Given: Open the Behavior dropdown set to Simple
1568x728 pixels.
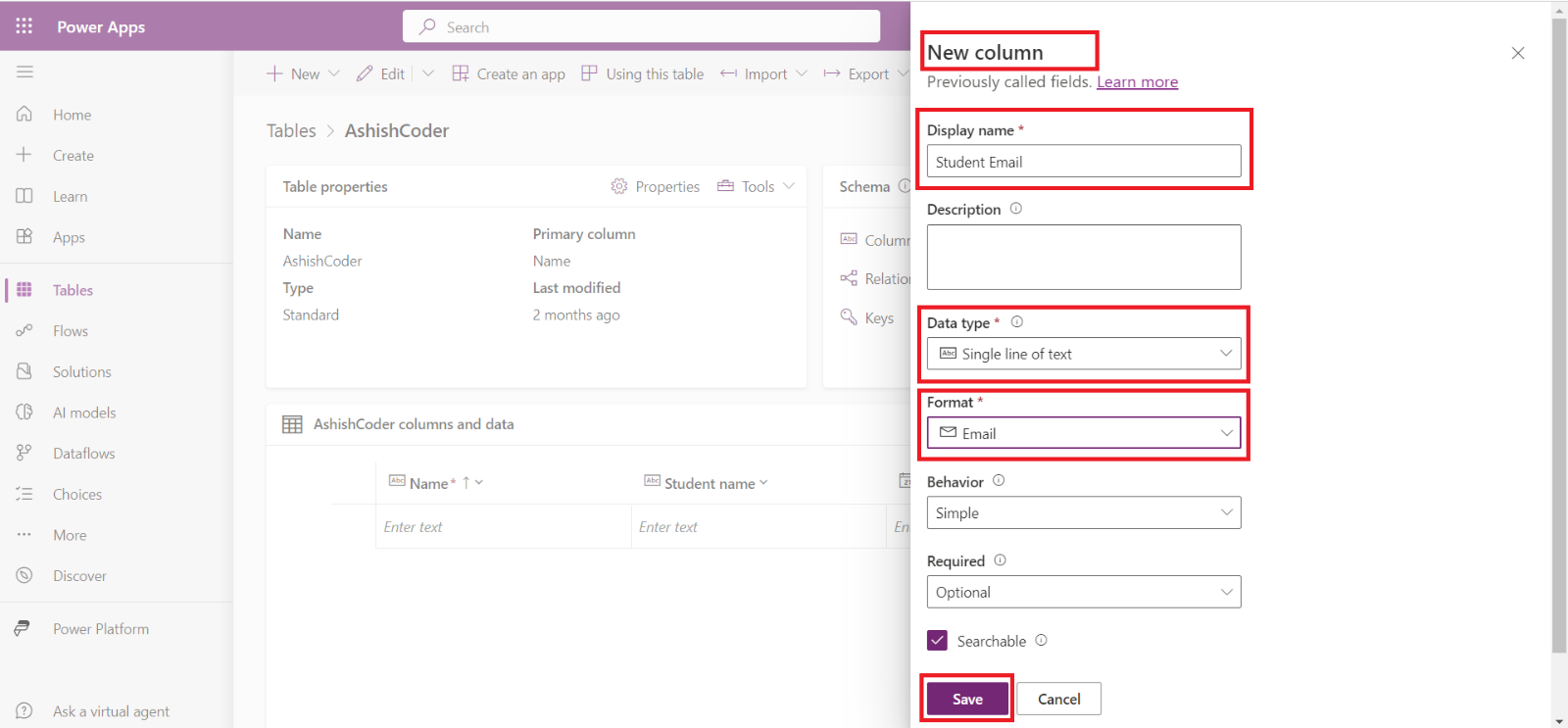Looking at the screenshot, I should [1083, 512].
